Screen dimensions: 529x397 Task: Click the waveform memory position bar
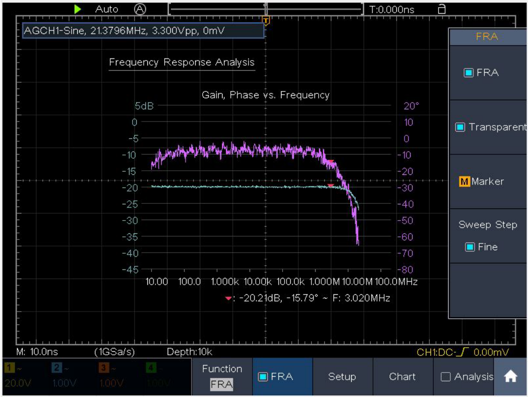266,9
